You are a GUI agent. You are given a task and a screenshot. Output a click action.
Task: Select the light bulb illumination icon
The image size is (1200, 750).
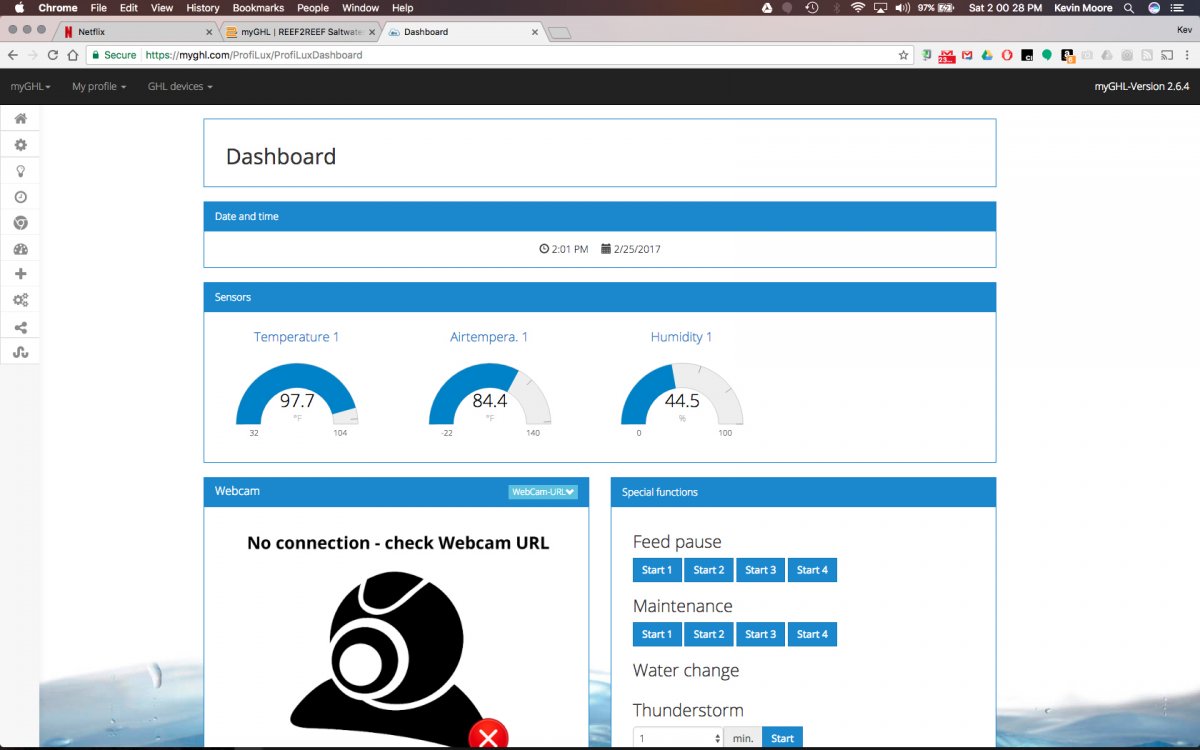(20, 171)
